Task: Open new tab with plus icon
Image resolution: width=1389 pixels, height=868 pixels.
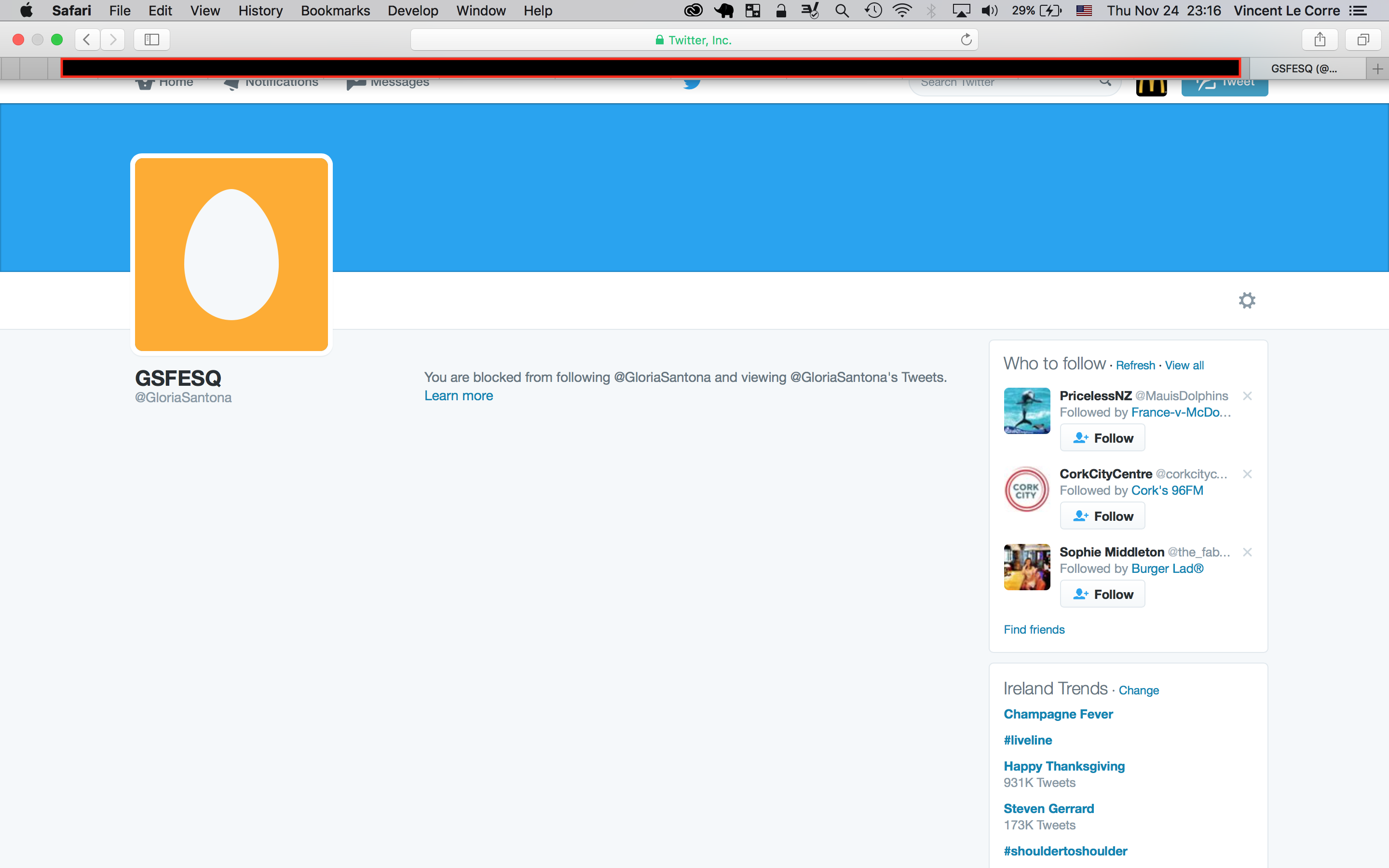Action: (1377, 69)
